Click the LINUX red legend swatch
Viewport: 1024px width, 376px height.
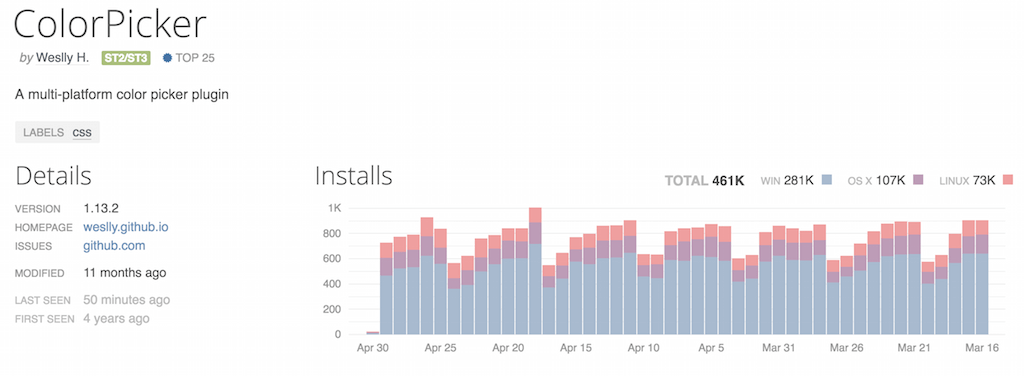click(1008, 180)
